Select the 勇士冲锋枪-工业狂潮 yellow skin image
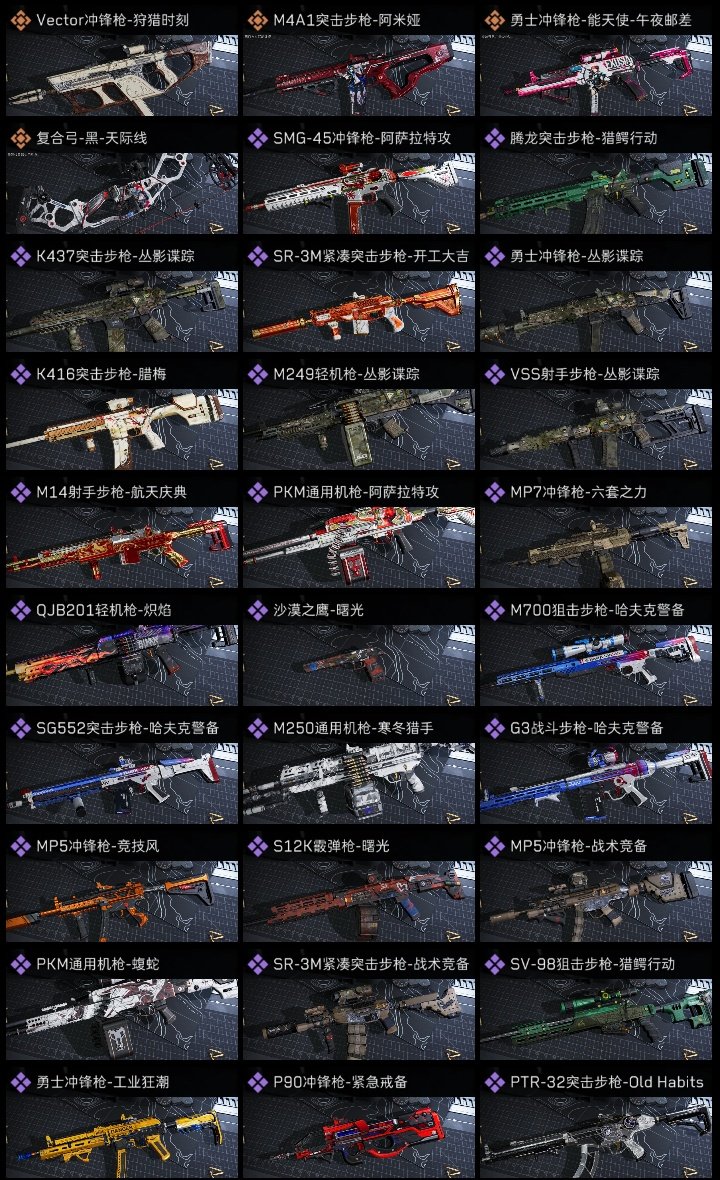Viewport: 720px width, 1180px height. [122, 1137]
